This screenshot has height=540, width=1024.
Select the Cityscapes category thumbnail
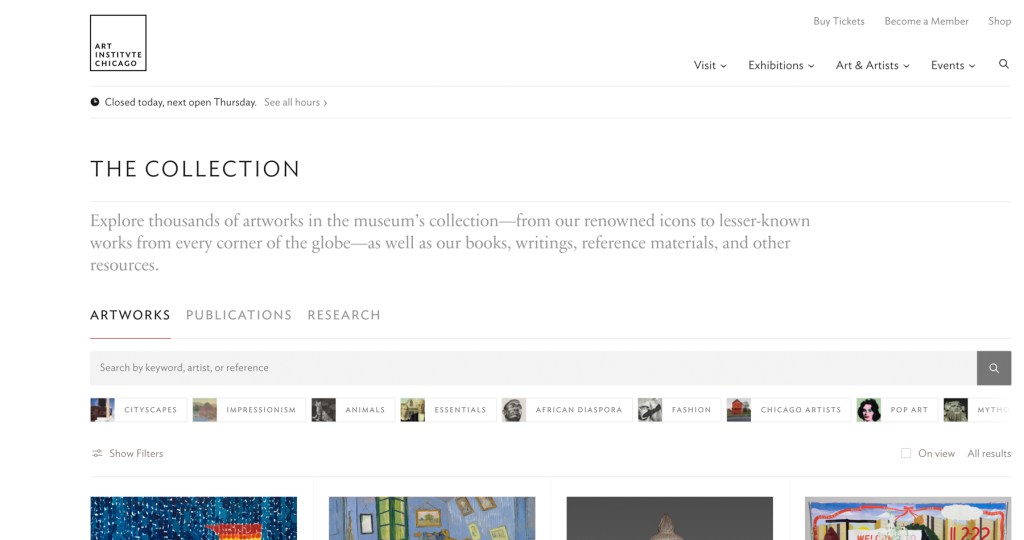[103, 410]
